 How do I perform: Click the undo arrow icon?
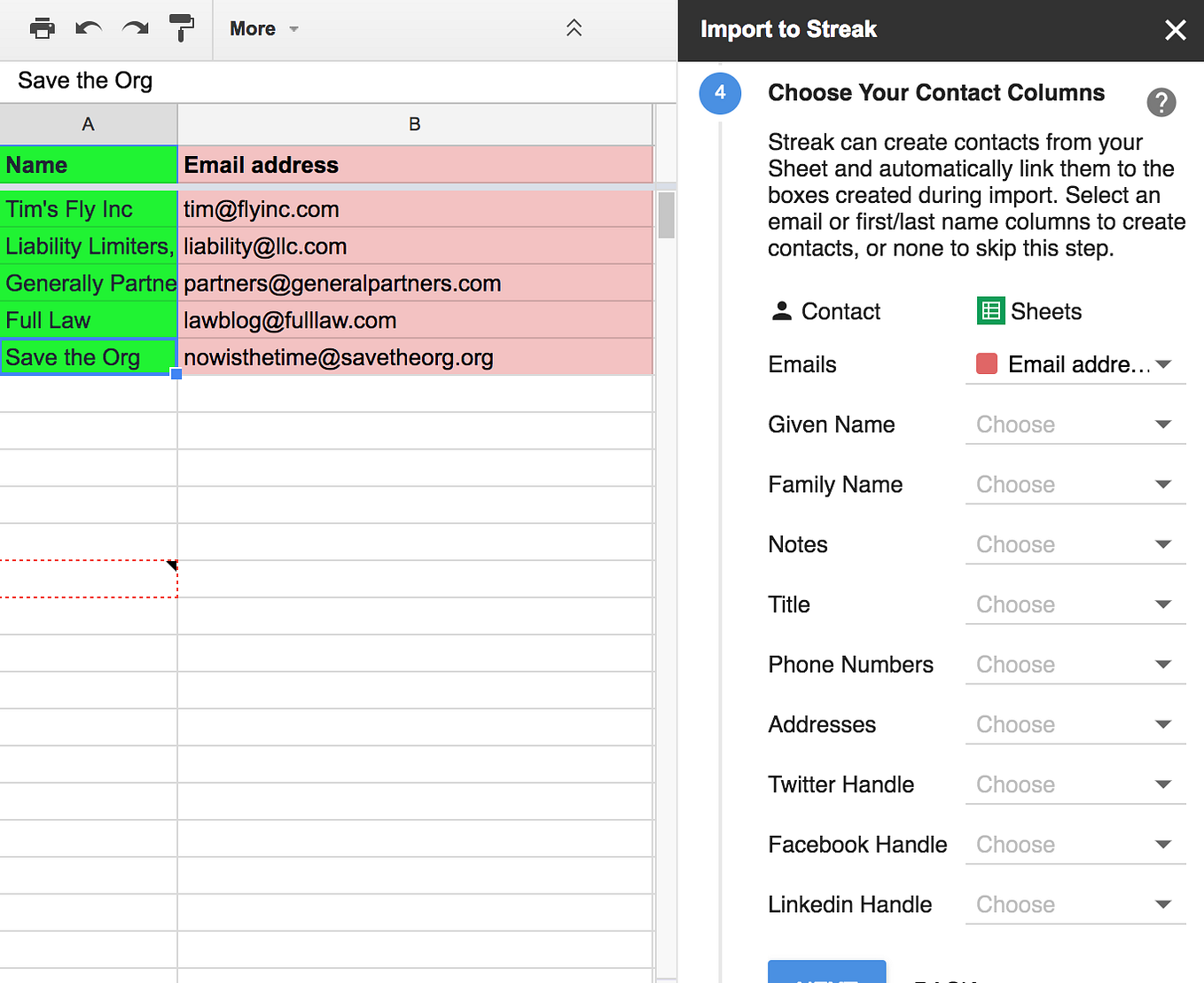tap(89, 27)
